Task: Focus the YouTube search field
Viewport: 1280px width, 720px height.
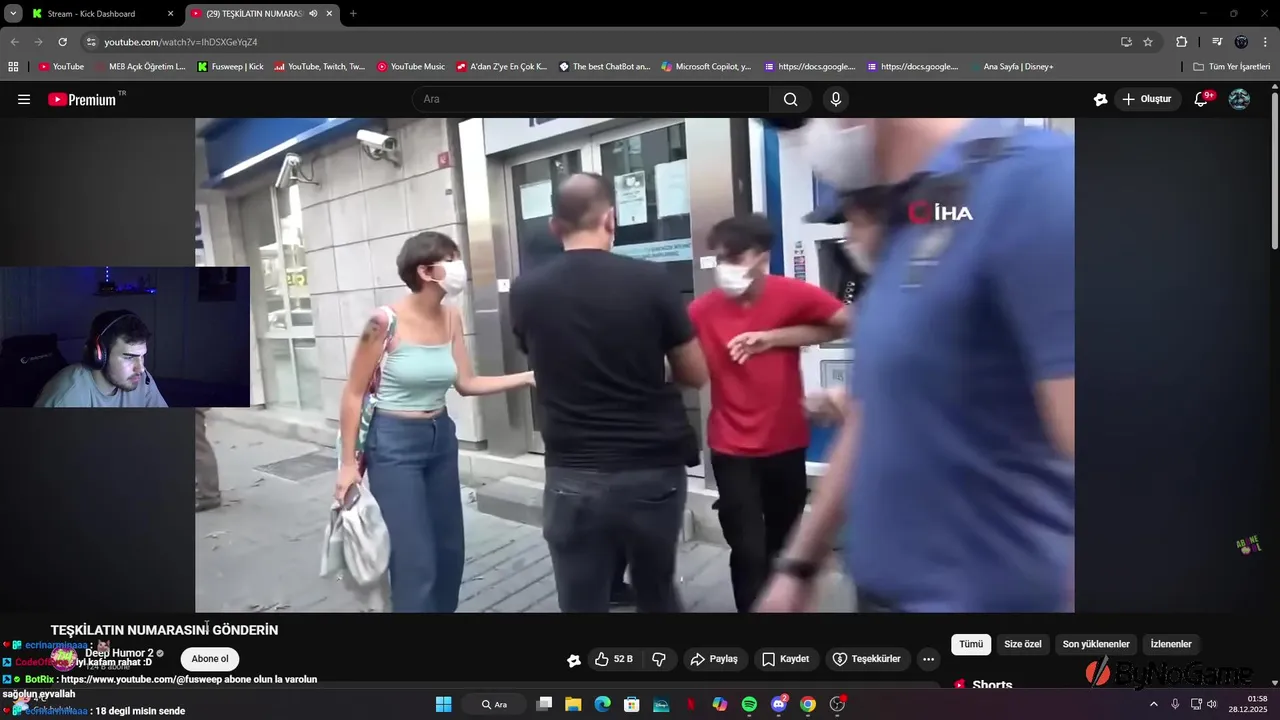Action: coord(590,99)
